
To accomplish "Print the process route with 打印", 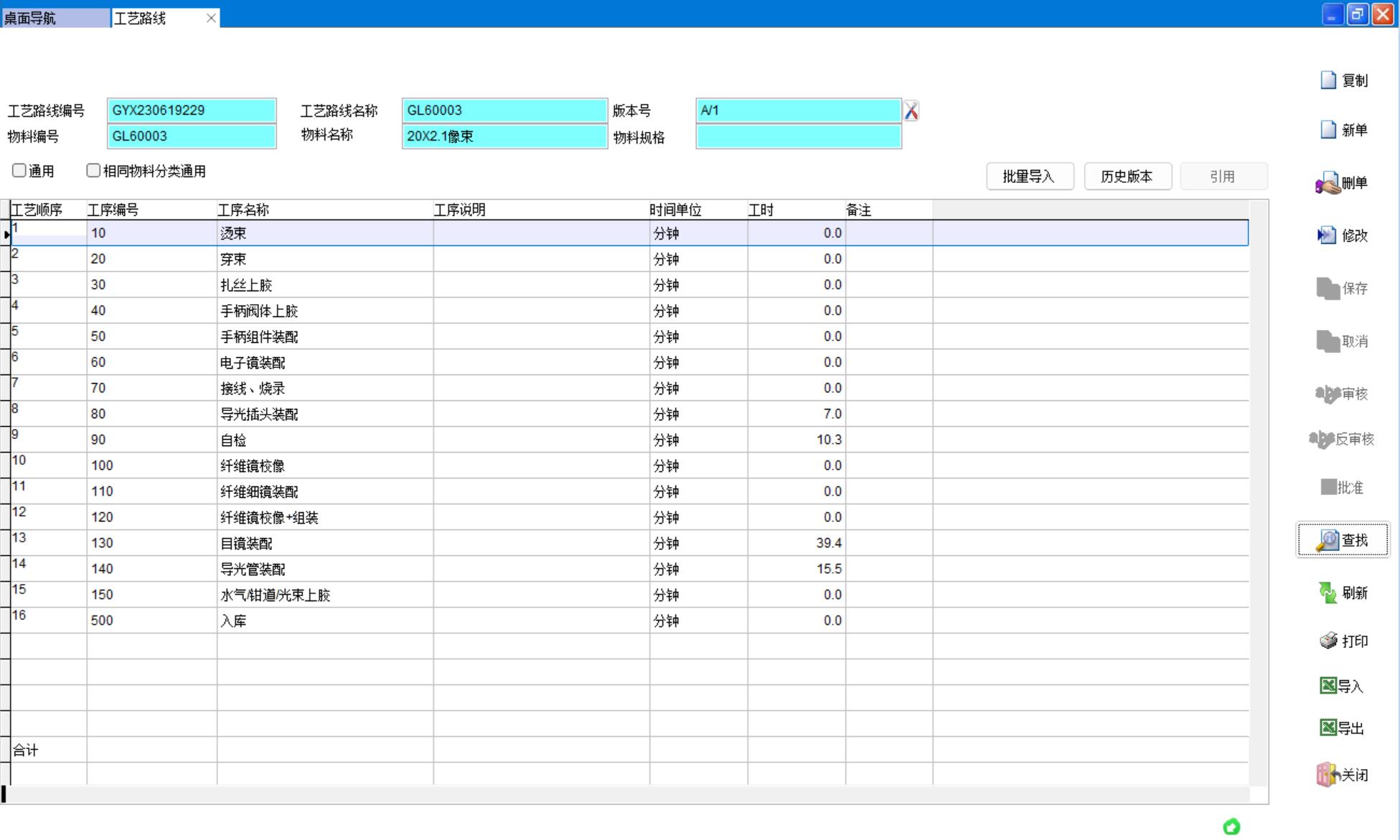I will tap(1328, 641).
